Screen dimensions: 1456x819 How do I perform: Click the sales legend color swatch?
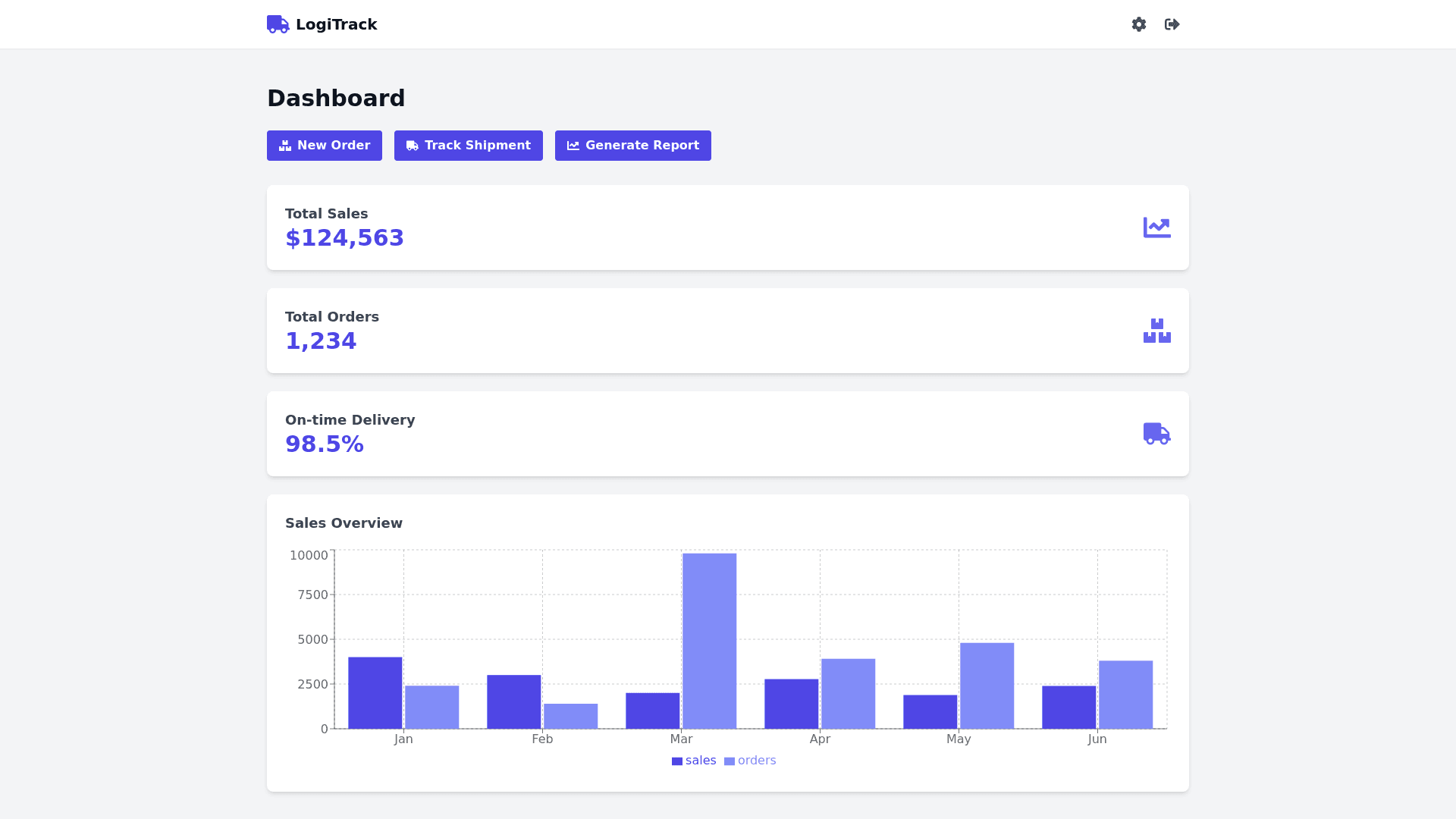(677, 761)
